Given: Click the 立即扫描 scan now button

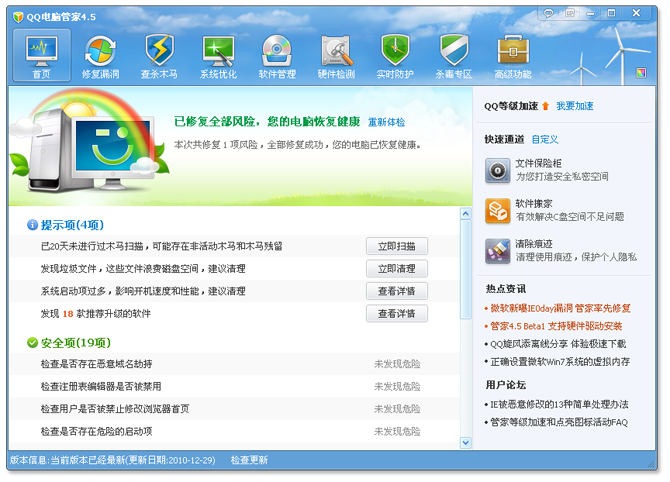Looking at the screenshot, I should pyautogui.click(x=397, y=246).
